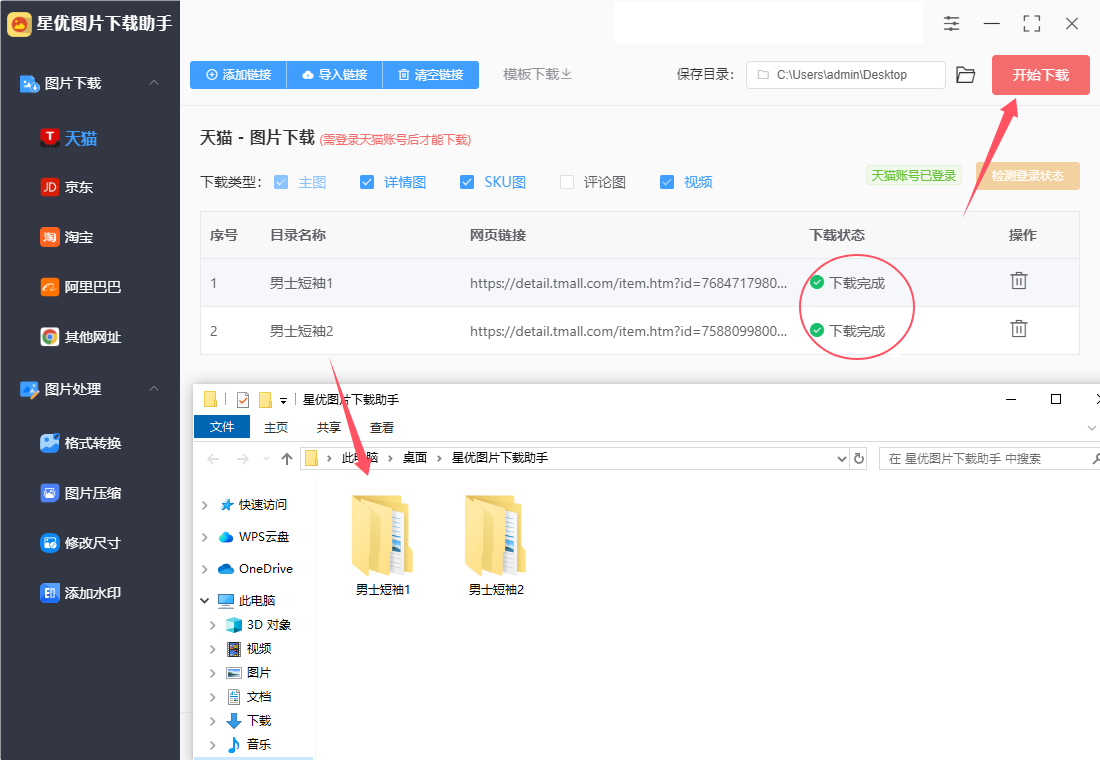Click the properties checkmark icon in Explorer title bar
Screen dimensions: 1100x760
(x=243, y=400)
